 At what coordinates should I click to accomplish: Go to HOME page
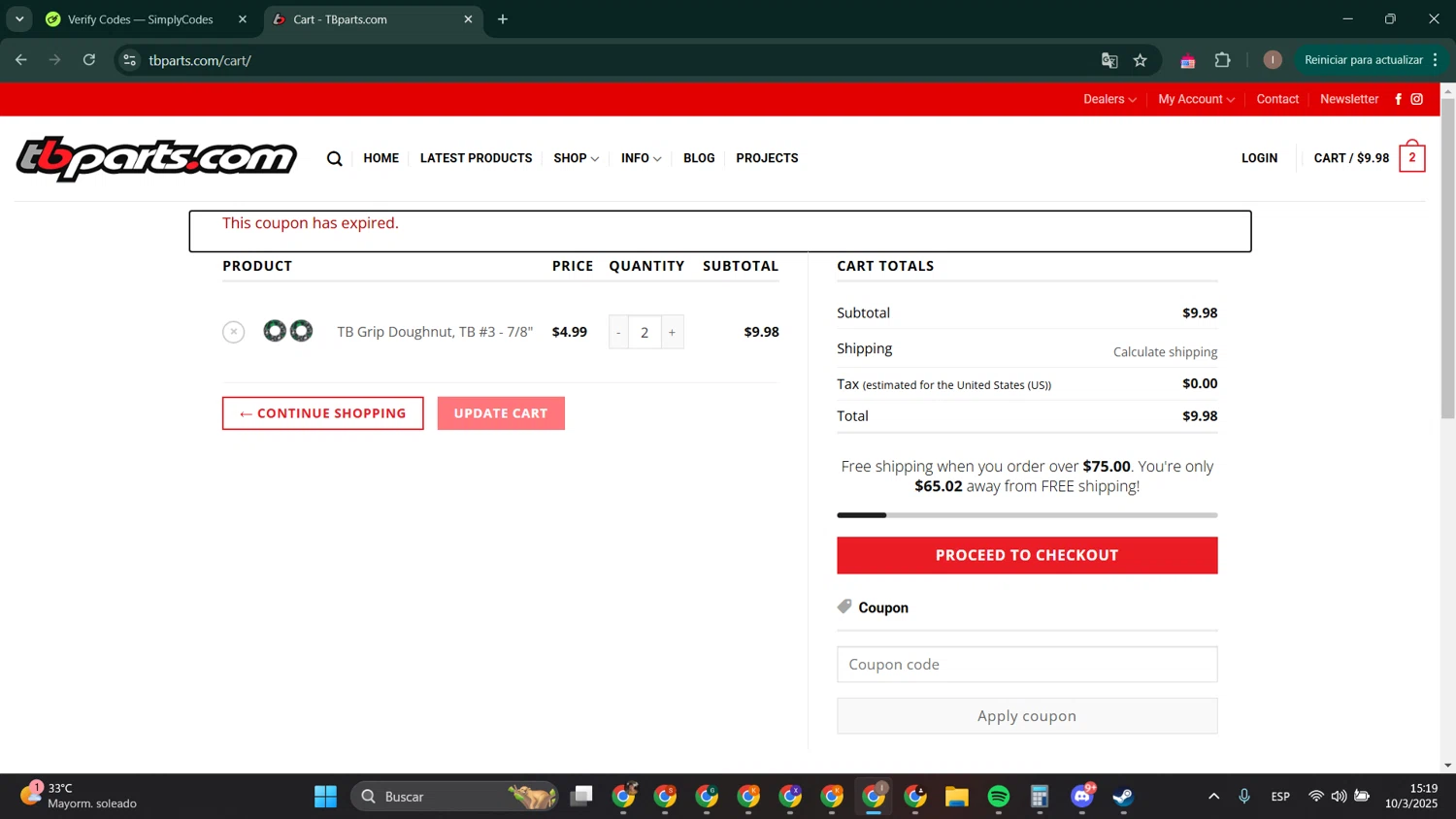coord(381,158)
